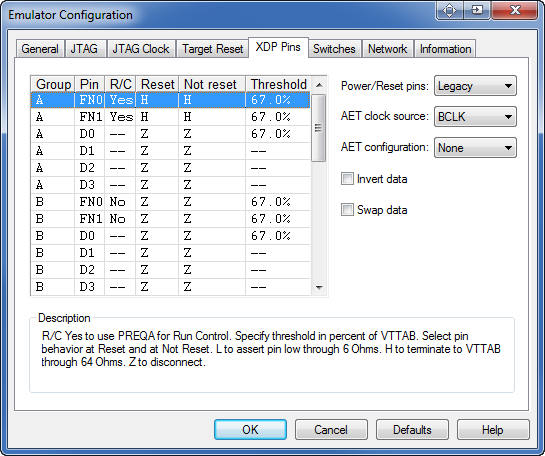Click the pin table vertical scrollbar thumb
Viewport: 545px width, 456px height.
point(318,128)
